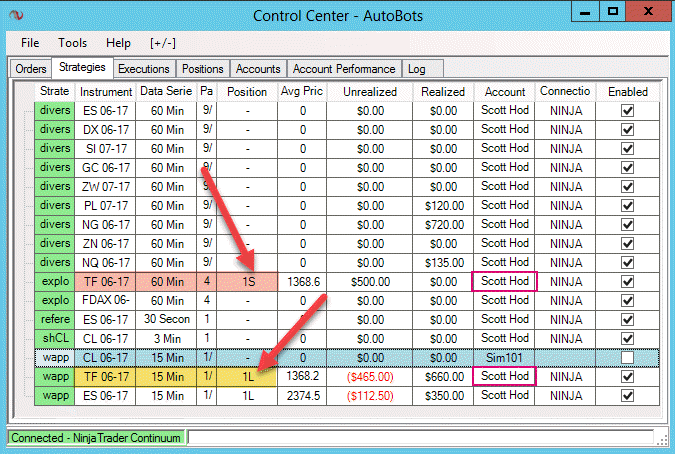Click the ($112.50) unrealized value
675x454 pixels.
pos(370,395)
